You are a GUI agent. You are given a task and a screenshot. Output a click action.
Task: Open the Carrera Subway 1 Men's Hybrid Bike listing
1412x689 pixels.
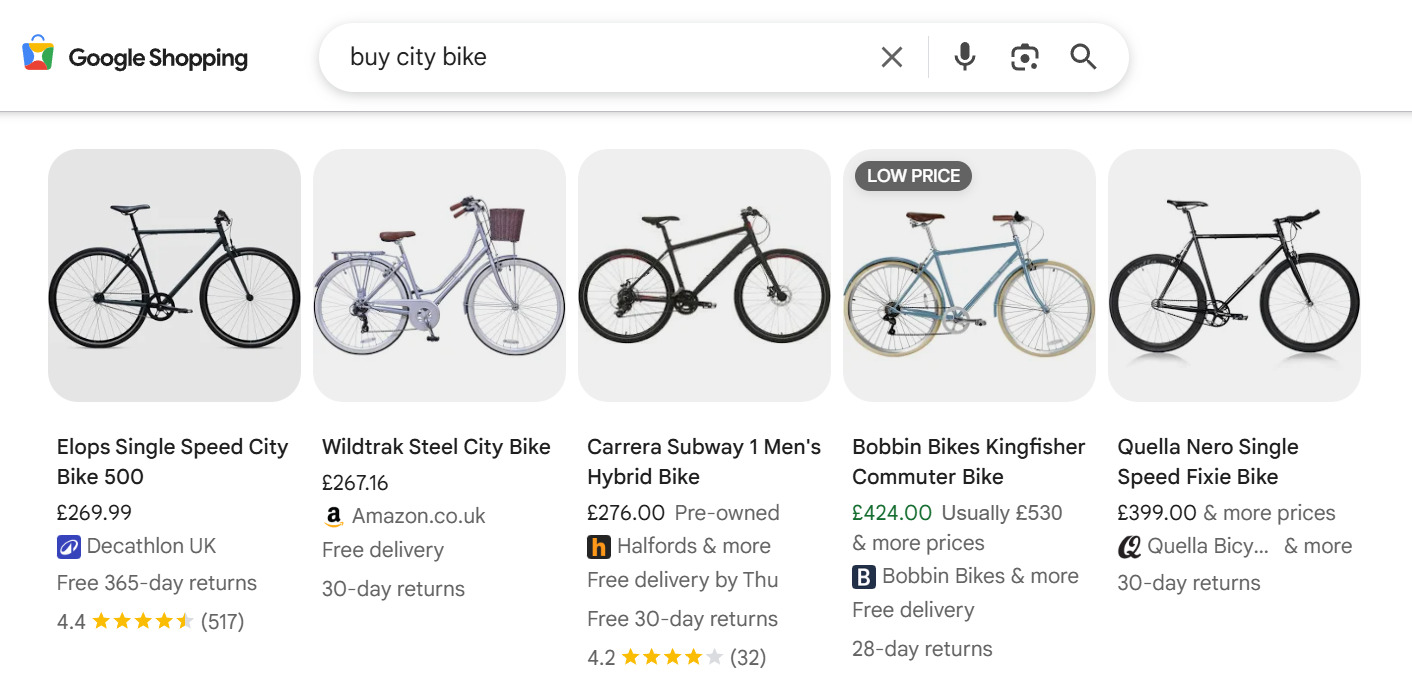pos(703,461)
